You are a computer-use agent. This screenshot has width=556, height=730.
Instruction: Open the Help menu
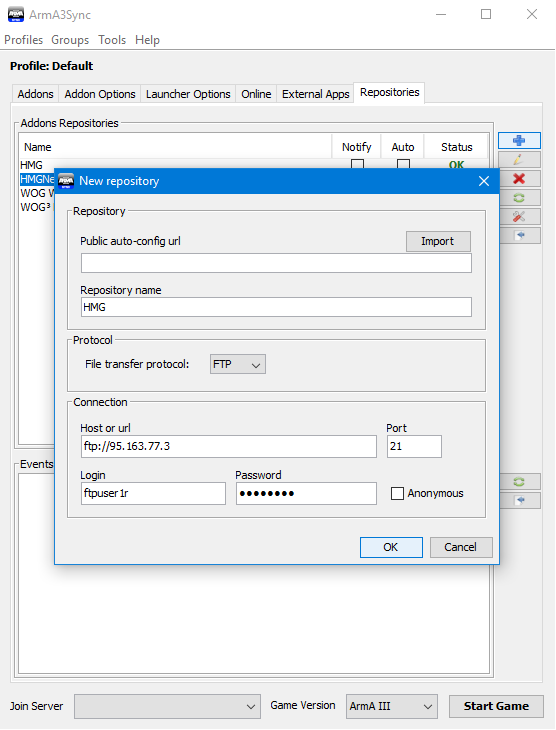click(147, 40)
